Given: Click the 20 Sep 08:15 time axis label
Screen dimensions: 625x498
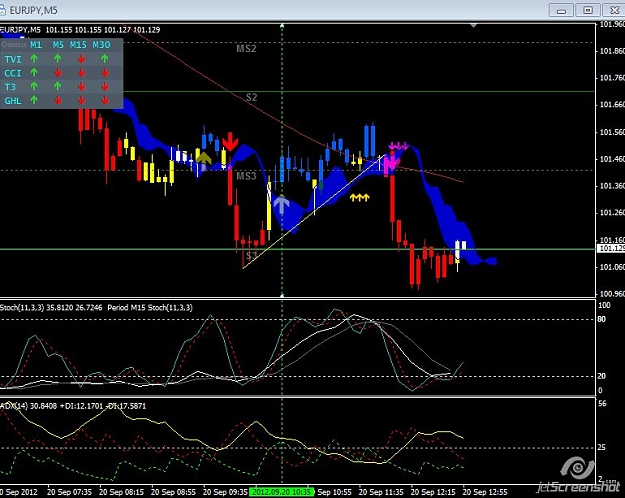Looking at the screenshot, I should 121,492.
